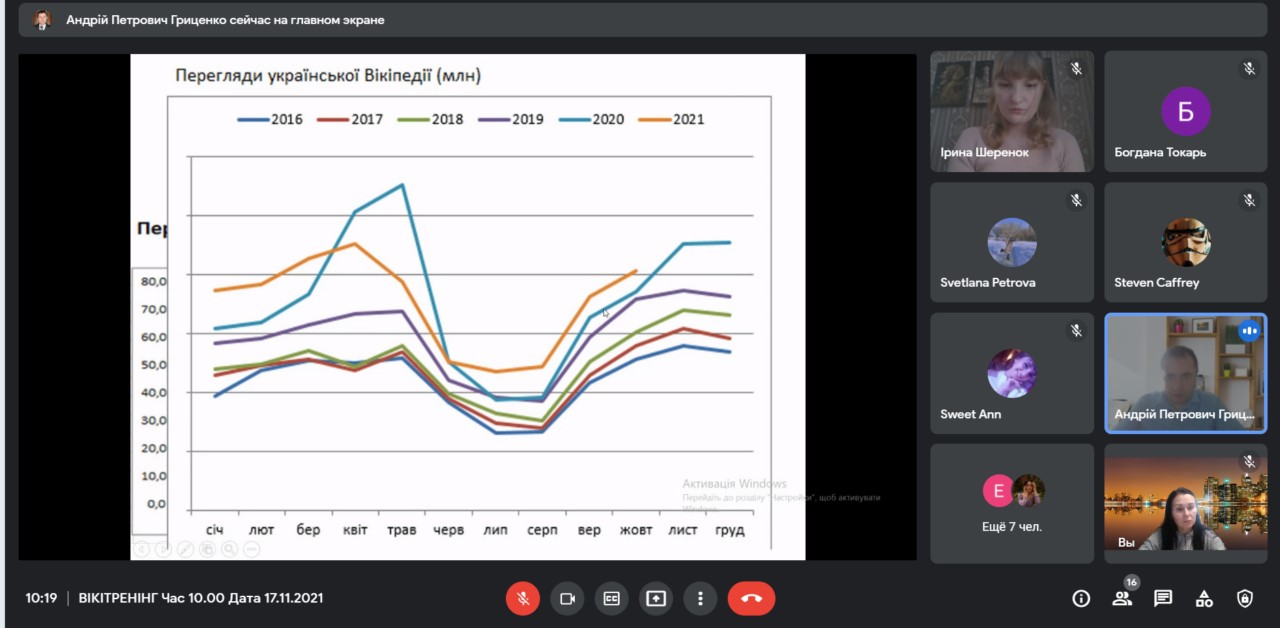
Task: Click the pink Е avatar in the overflow tile
Action: (x=998, y=491)
